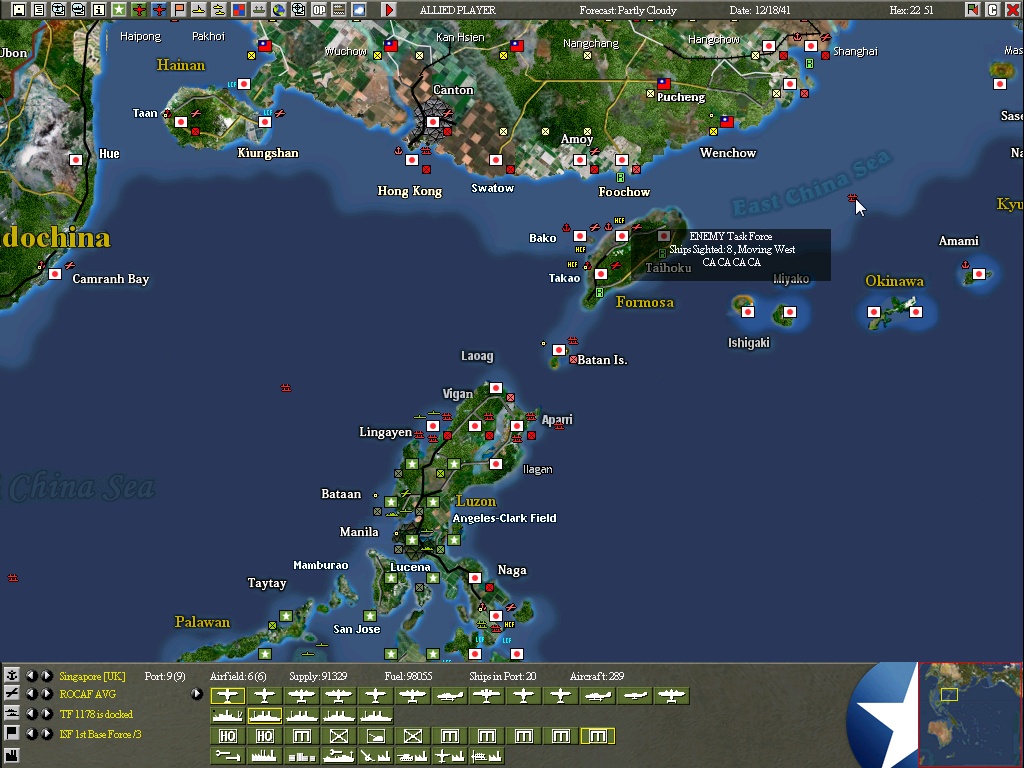Go to next air group after ROCAF AVG
This screenshot has height=768, width=1024.
pos(46,694)
